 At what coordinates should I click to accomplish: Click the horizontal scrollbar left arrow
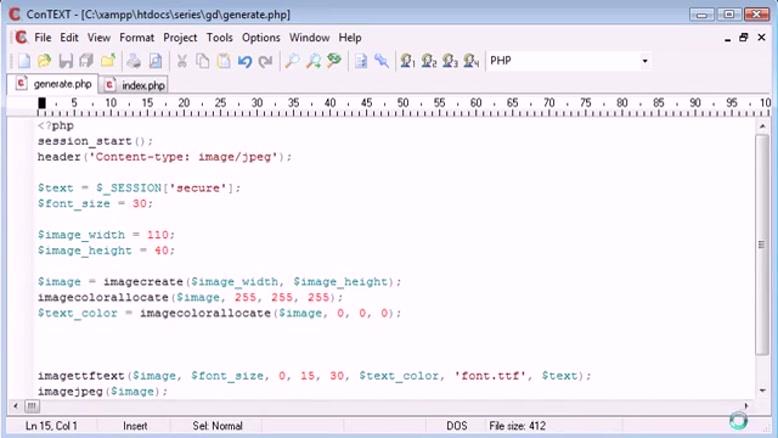click(16, 406)
